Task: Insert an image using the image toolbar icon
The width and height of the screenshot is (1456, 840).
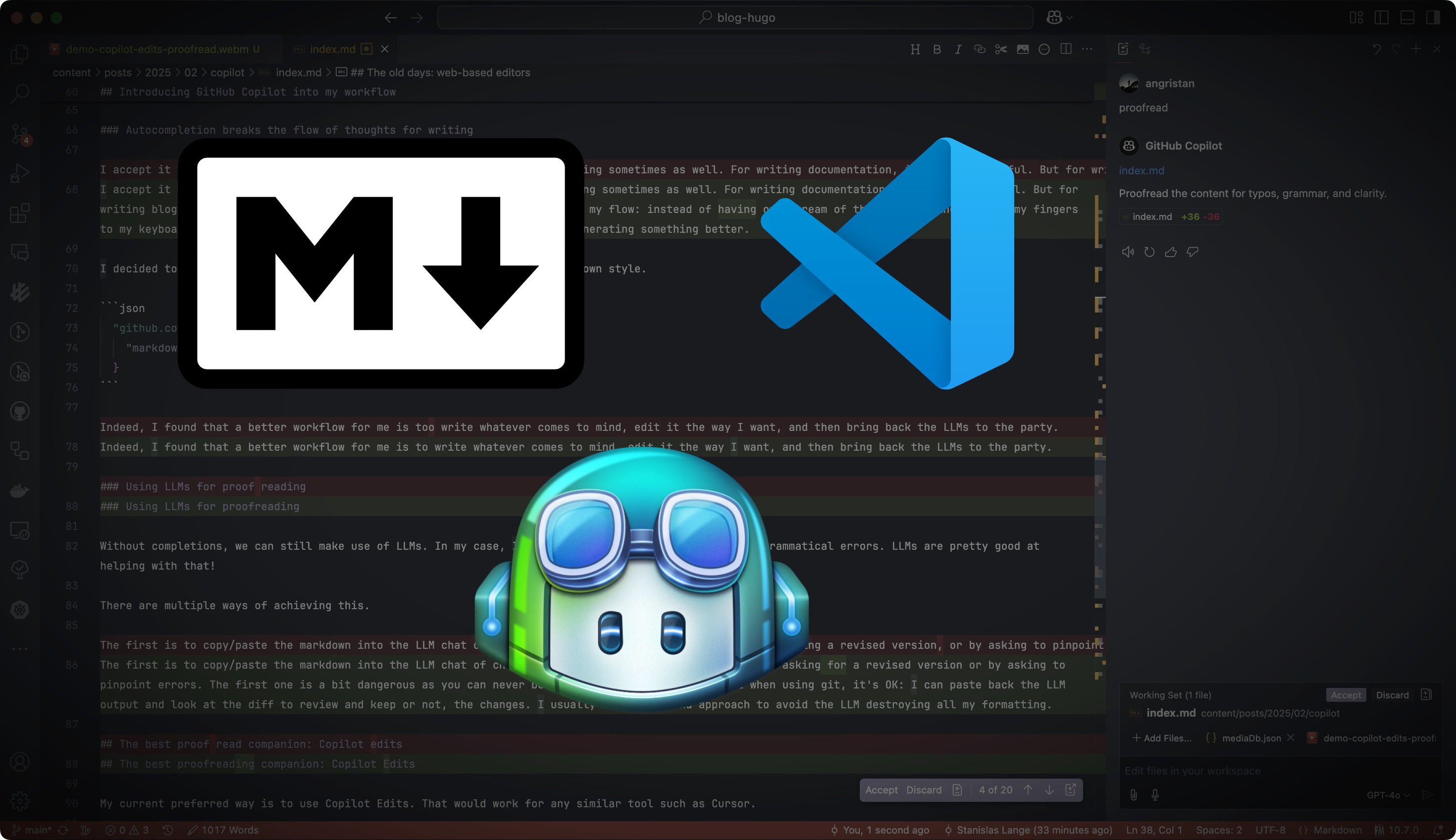Action: pos(1023,49)
